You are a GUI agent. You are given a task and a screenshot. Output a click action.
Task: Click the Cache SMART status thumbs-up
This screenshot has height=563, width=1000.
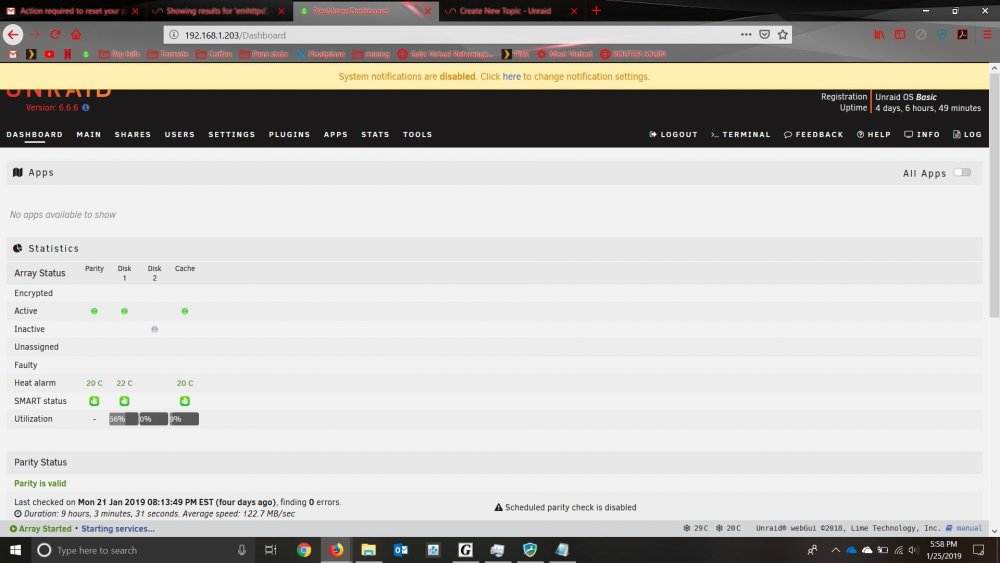(x=185, y=401)
